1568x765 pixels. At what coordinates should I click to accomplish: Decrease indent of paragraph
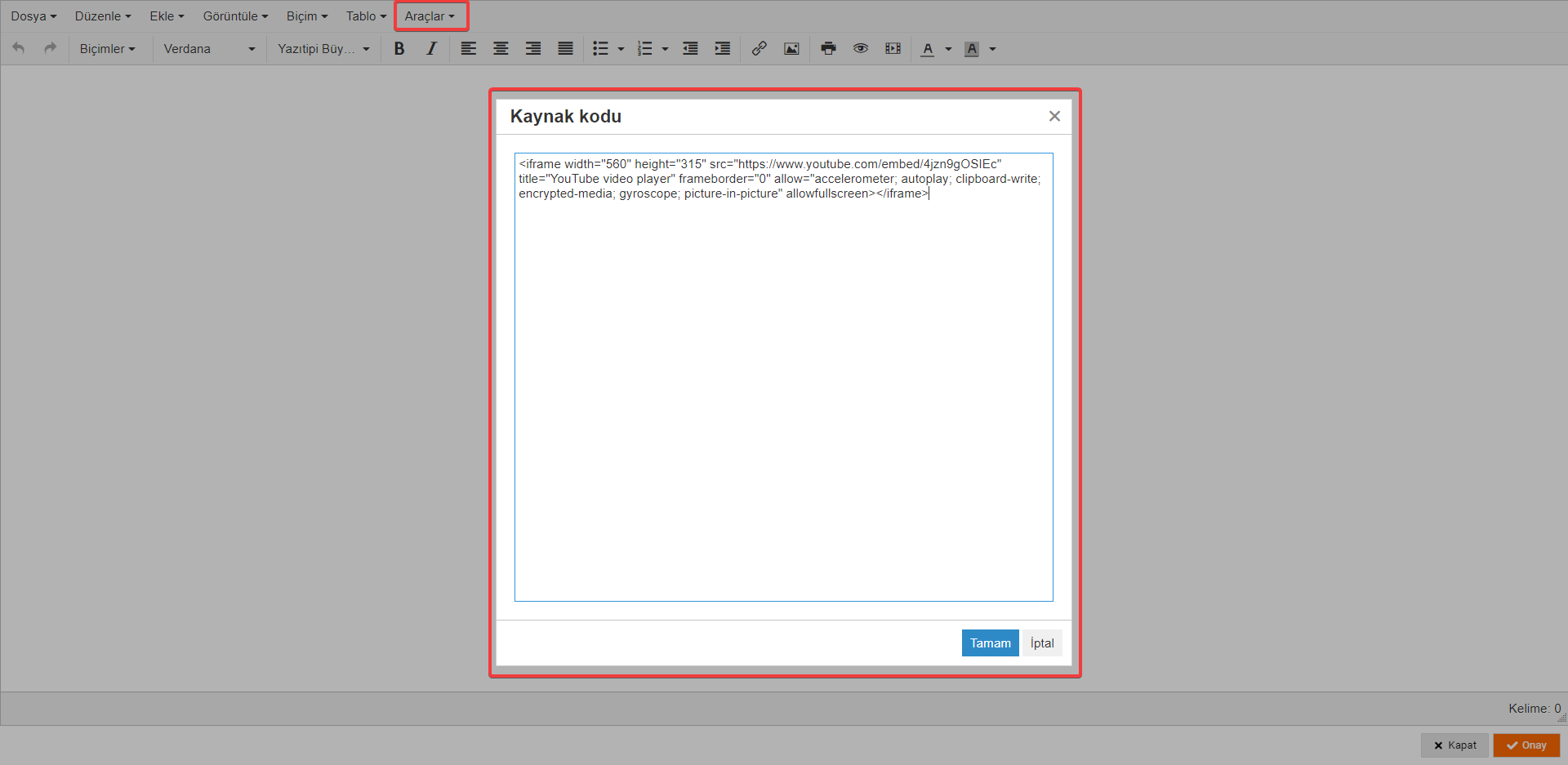(690, 48)
